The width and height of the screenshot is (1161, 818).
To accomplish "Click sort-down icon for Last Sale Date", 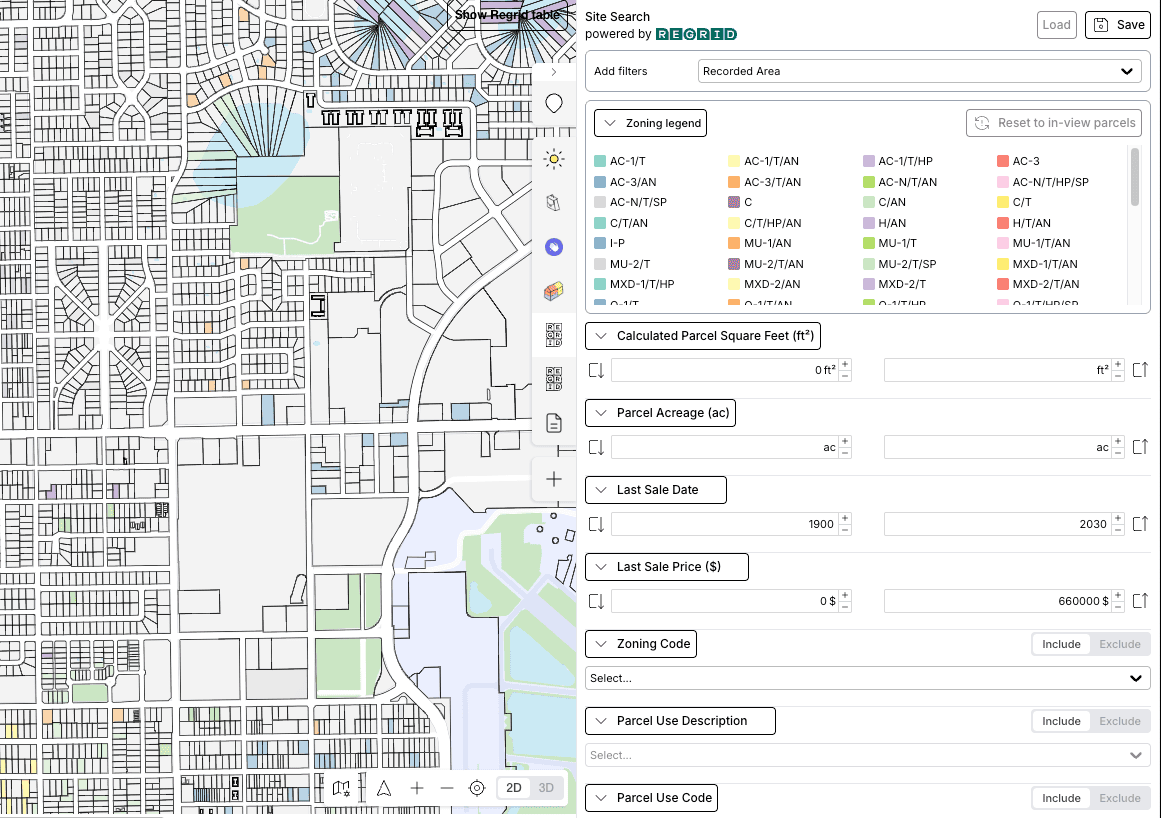I will 596,524.
